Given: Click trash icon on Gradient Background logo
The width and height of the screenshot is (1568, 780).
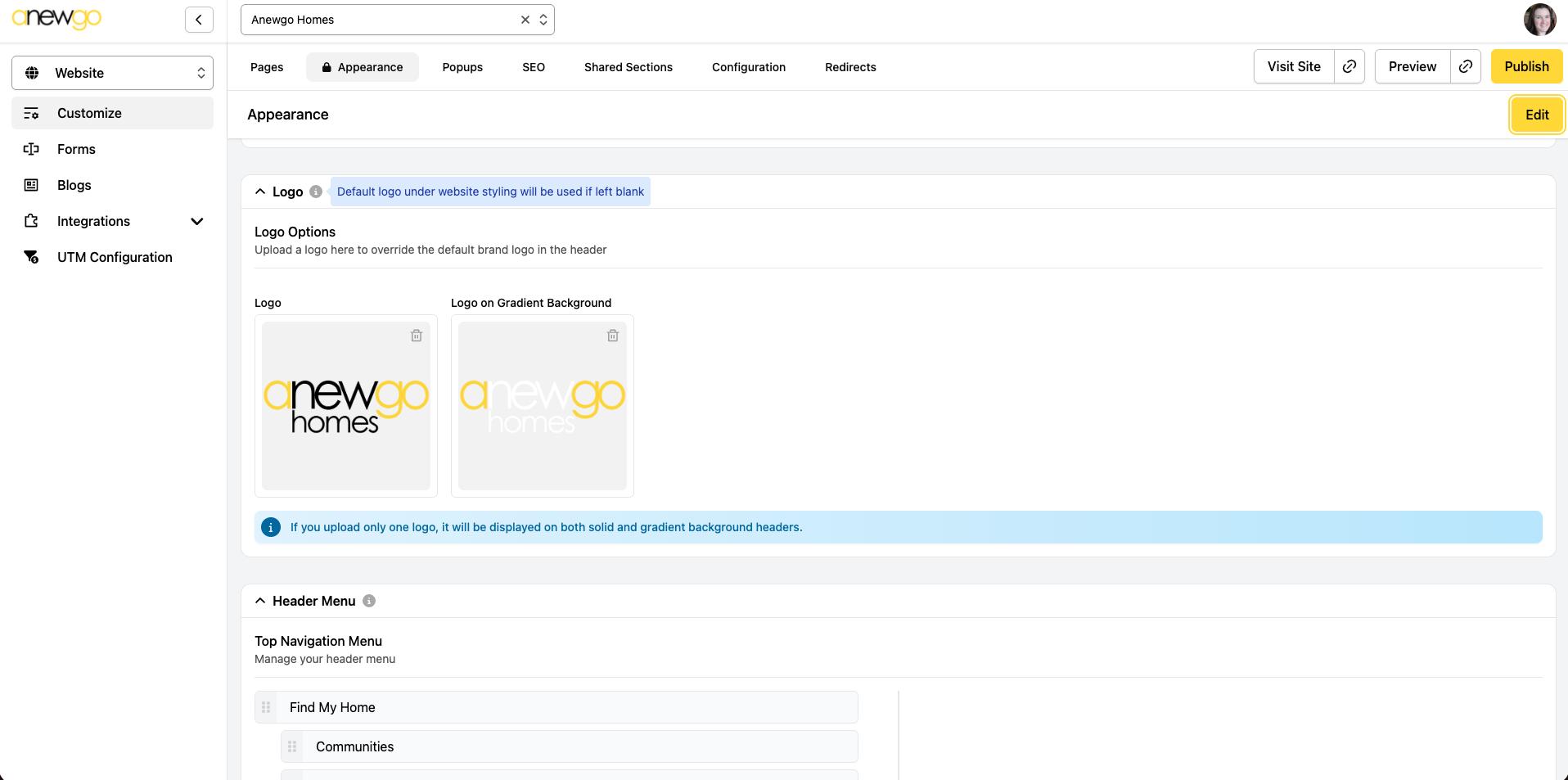Looking at the screenshot, I should coord(613,336).
